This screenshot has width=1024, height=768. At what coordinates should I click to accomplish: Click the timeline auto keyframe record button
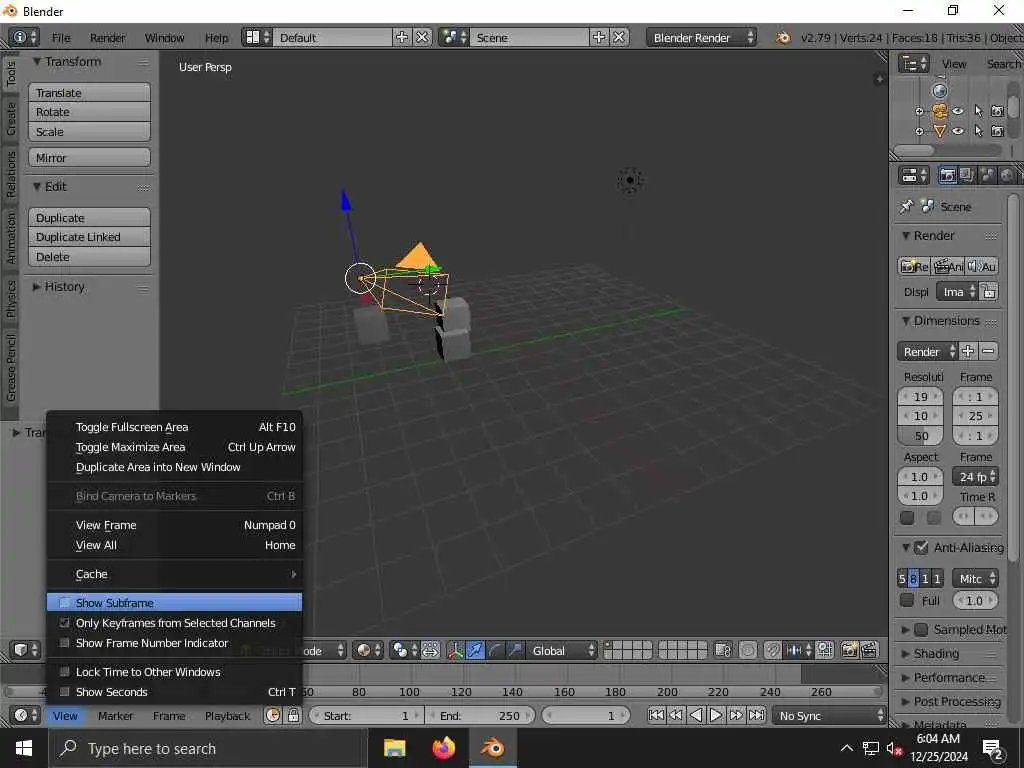point(273,716)
